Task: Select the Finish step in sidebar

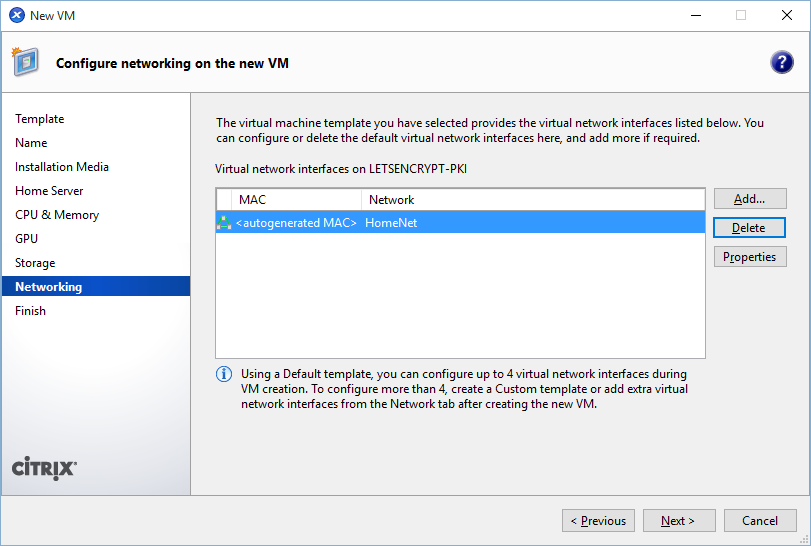Action: click(30, 311)
